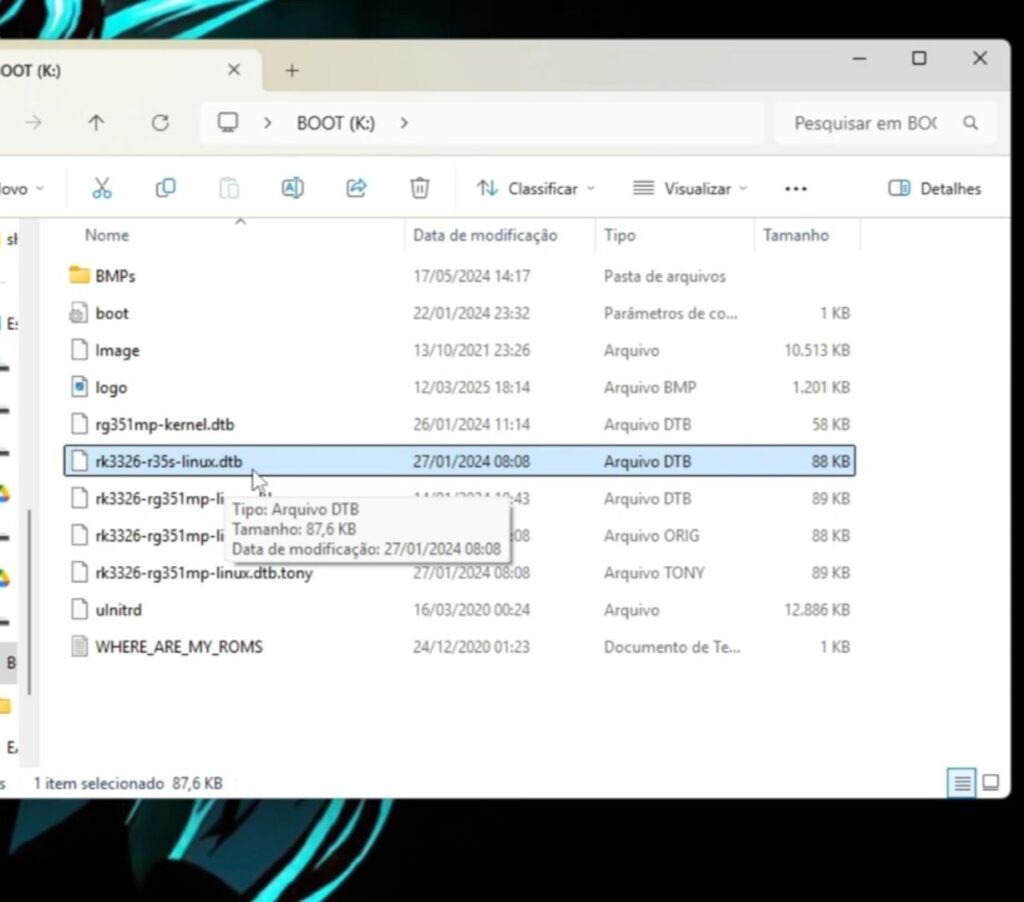This screenshot has height=902, width=1024.
Task: Refresh the BOOT (K:) folder view
Action: [160, 123]
